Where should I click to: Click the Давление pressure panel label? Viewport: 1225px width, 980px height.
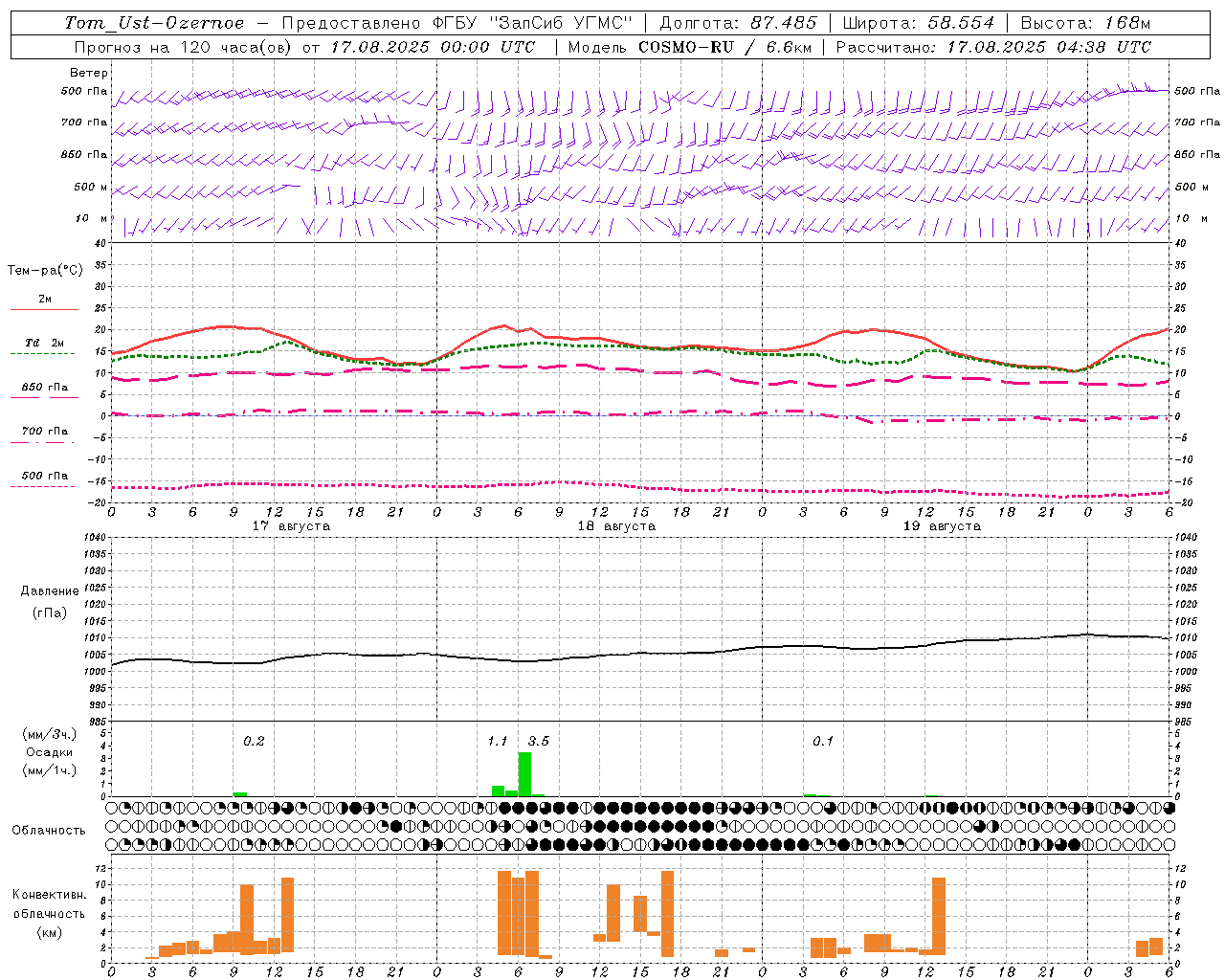pyautogui.click(x=50, y=591)
